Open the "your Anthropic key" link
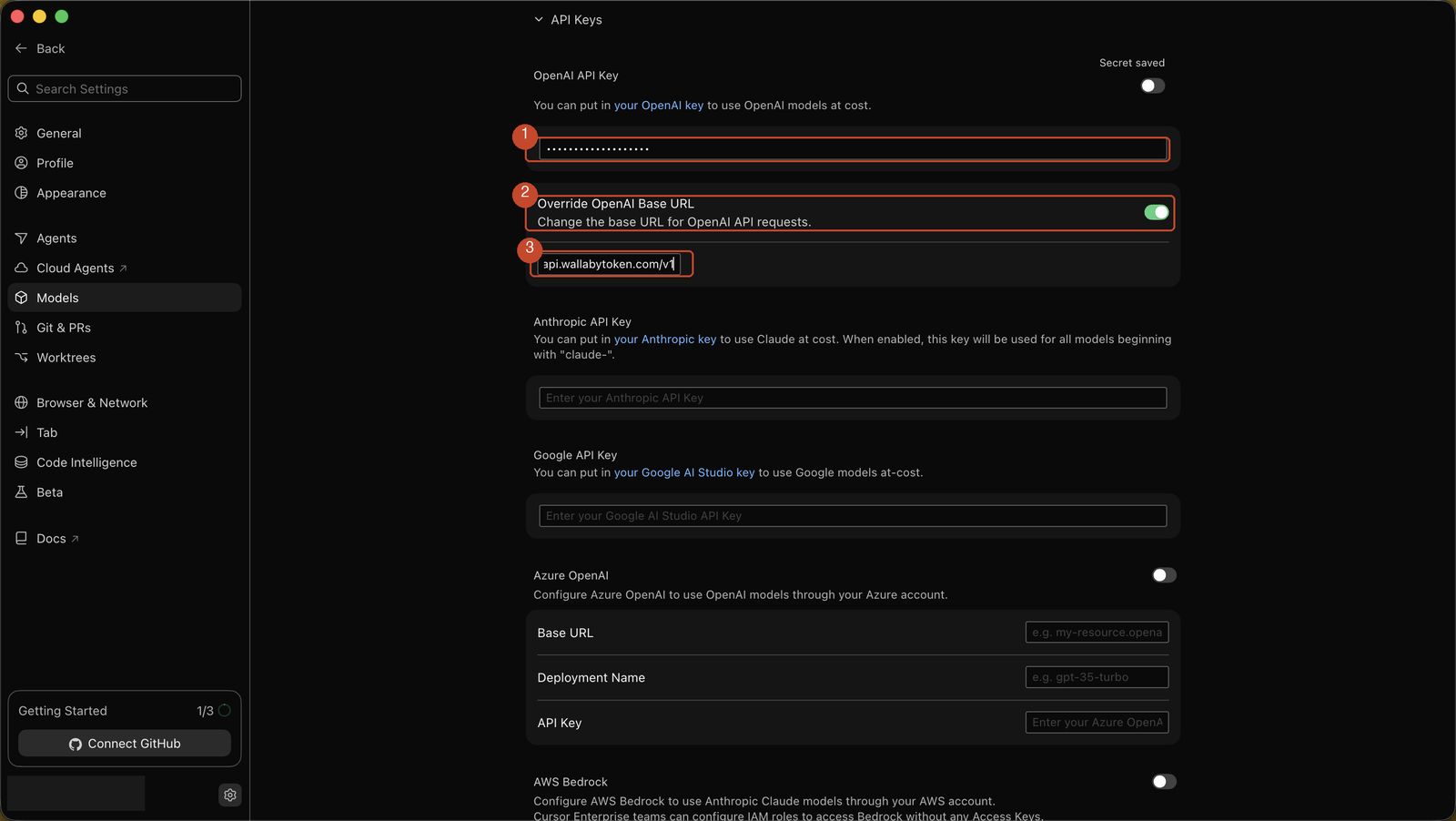The image size is (1456, 821). point(665,340)
